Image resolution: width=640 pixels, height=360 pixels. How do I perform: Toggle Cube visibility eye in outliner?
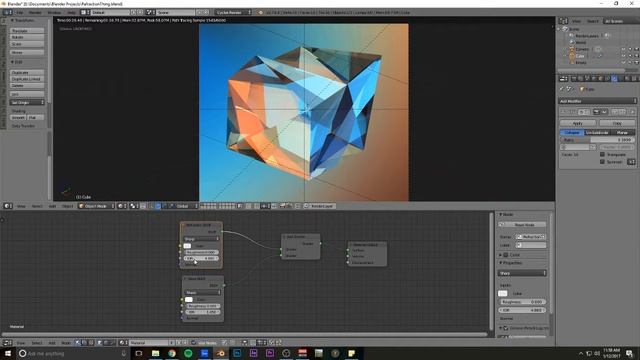point(623,56)
